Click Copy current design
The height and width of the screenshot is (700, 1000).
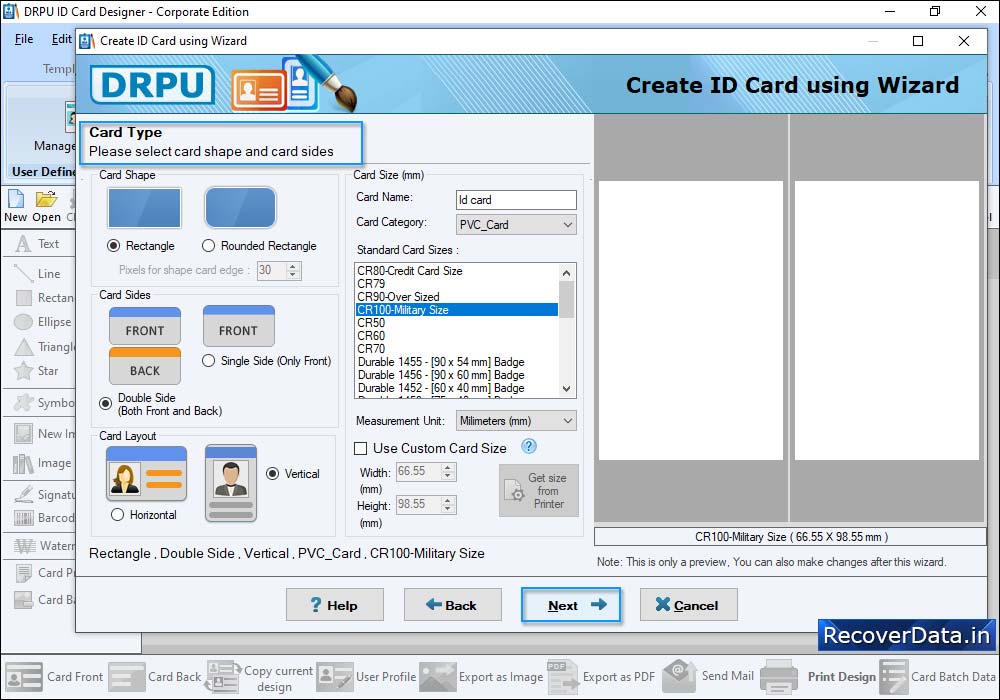pos(259,678)
